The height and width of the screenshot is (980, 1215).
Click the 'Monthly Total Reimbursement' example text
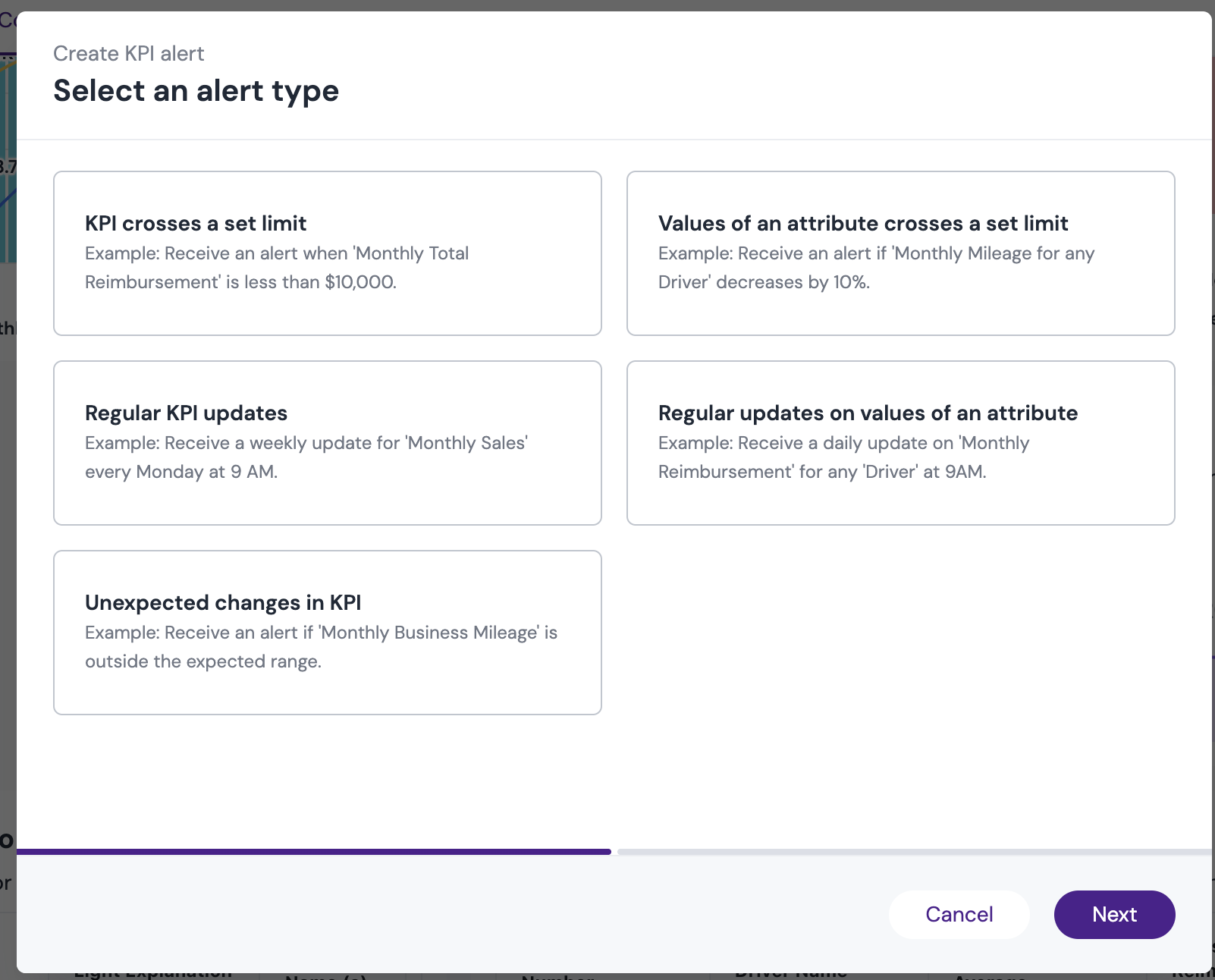[277, 268]
